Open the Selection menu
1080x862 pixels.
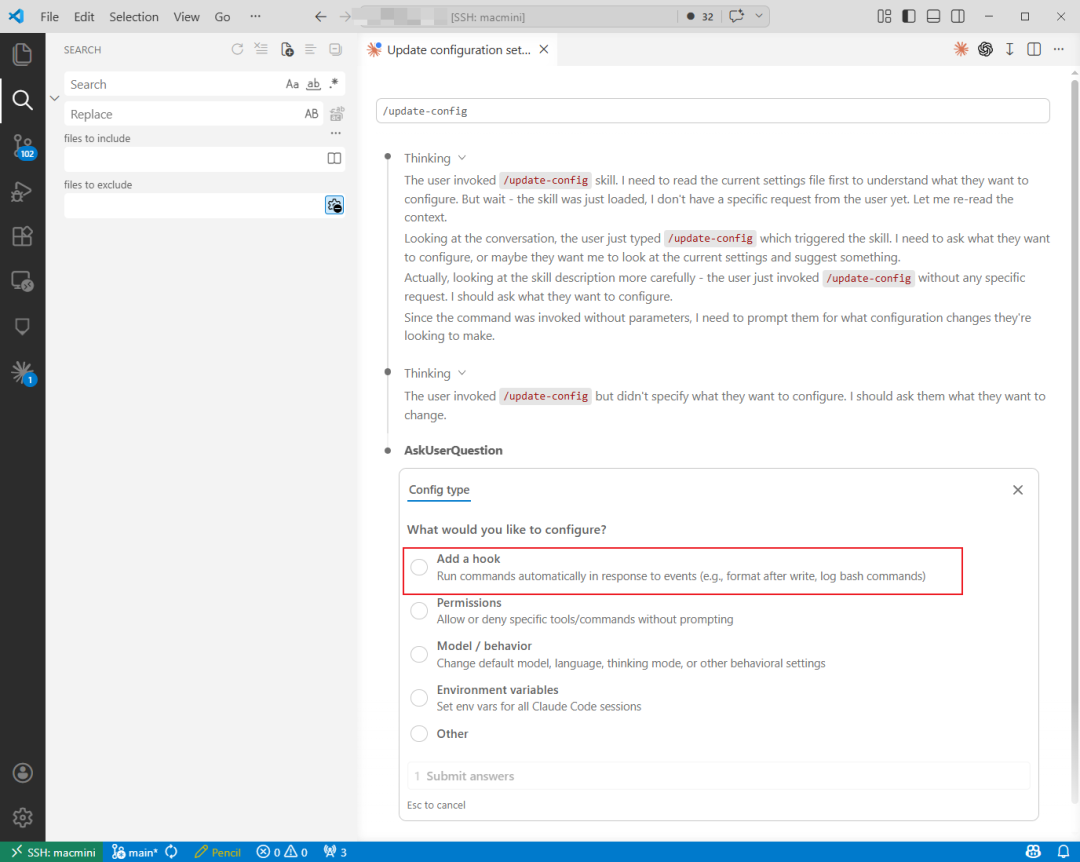(134, 17)
